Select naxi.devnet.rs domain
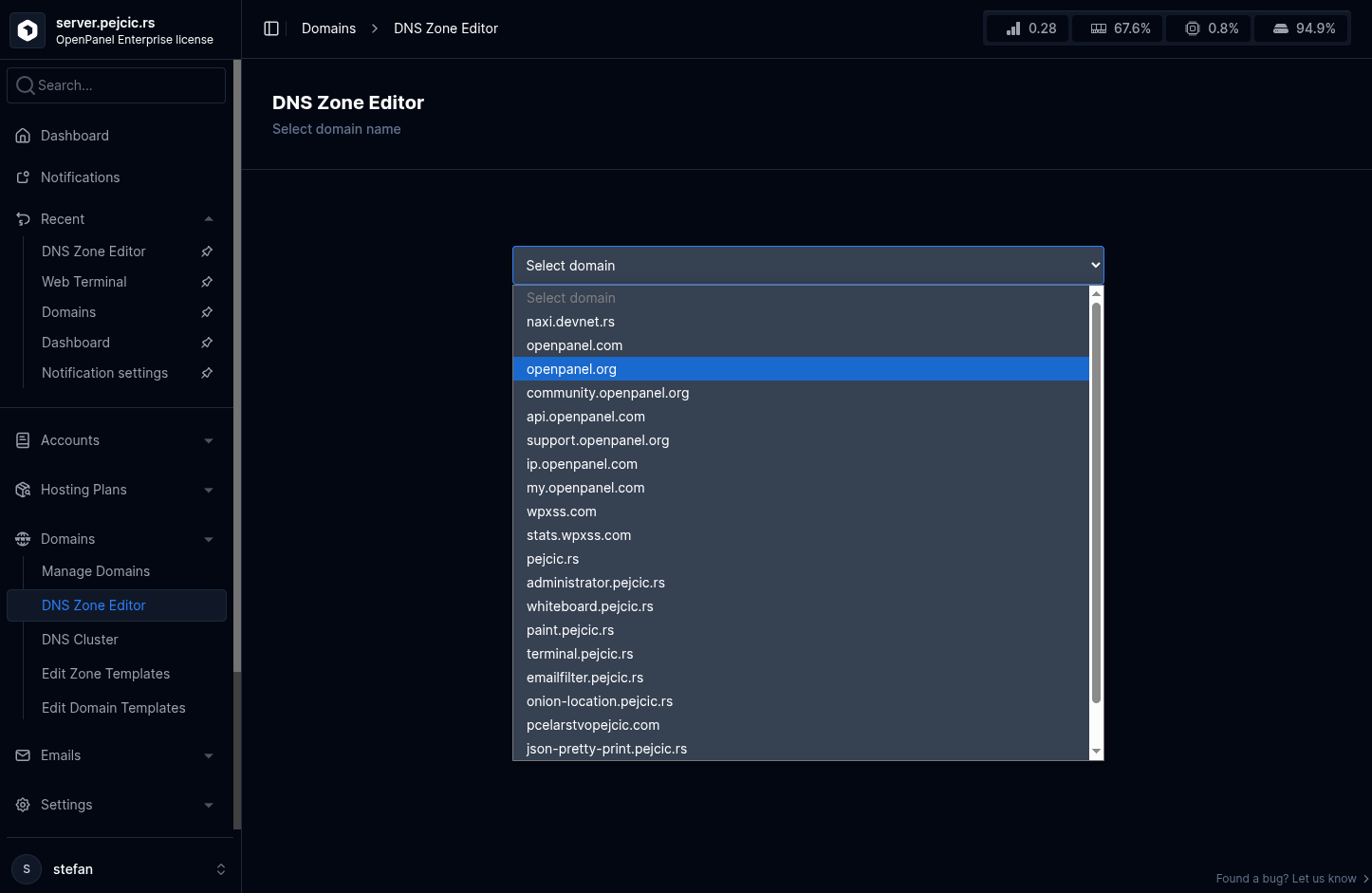Viewport: 1372px width, 893px height. [x=801, y=322]
